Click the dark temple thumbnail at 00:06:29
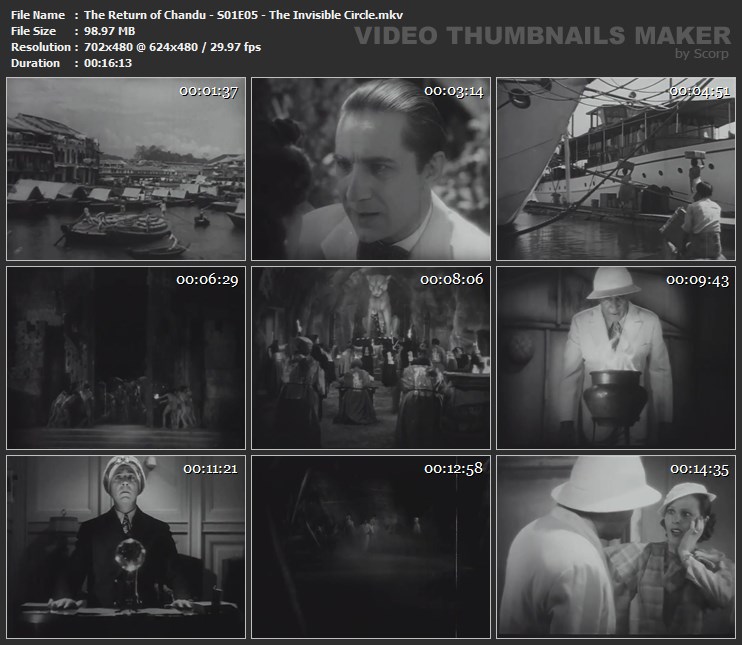The image size is (742, 645). pos(126,358)
